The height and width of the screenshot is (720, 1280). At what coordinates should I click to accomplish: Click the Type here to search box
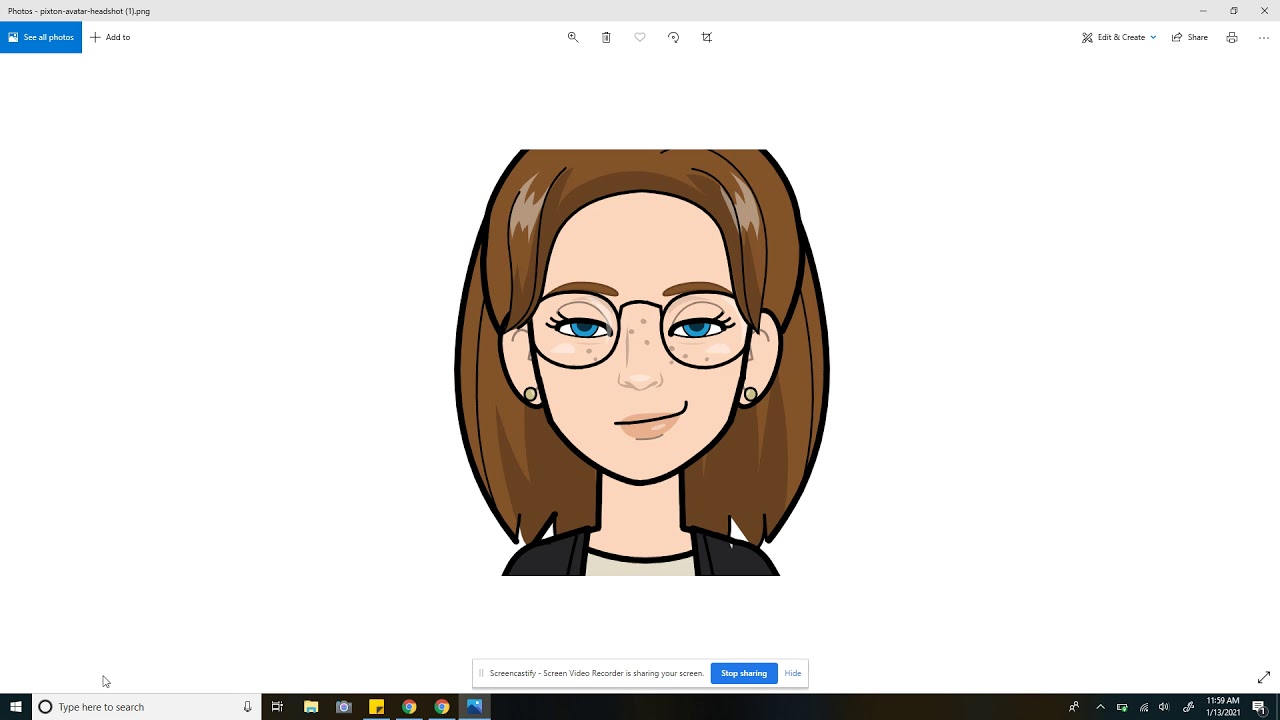(x=147, y=707)
